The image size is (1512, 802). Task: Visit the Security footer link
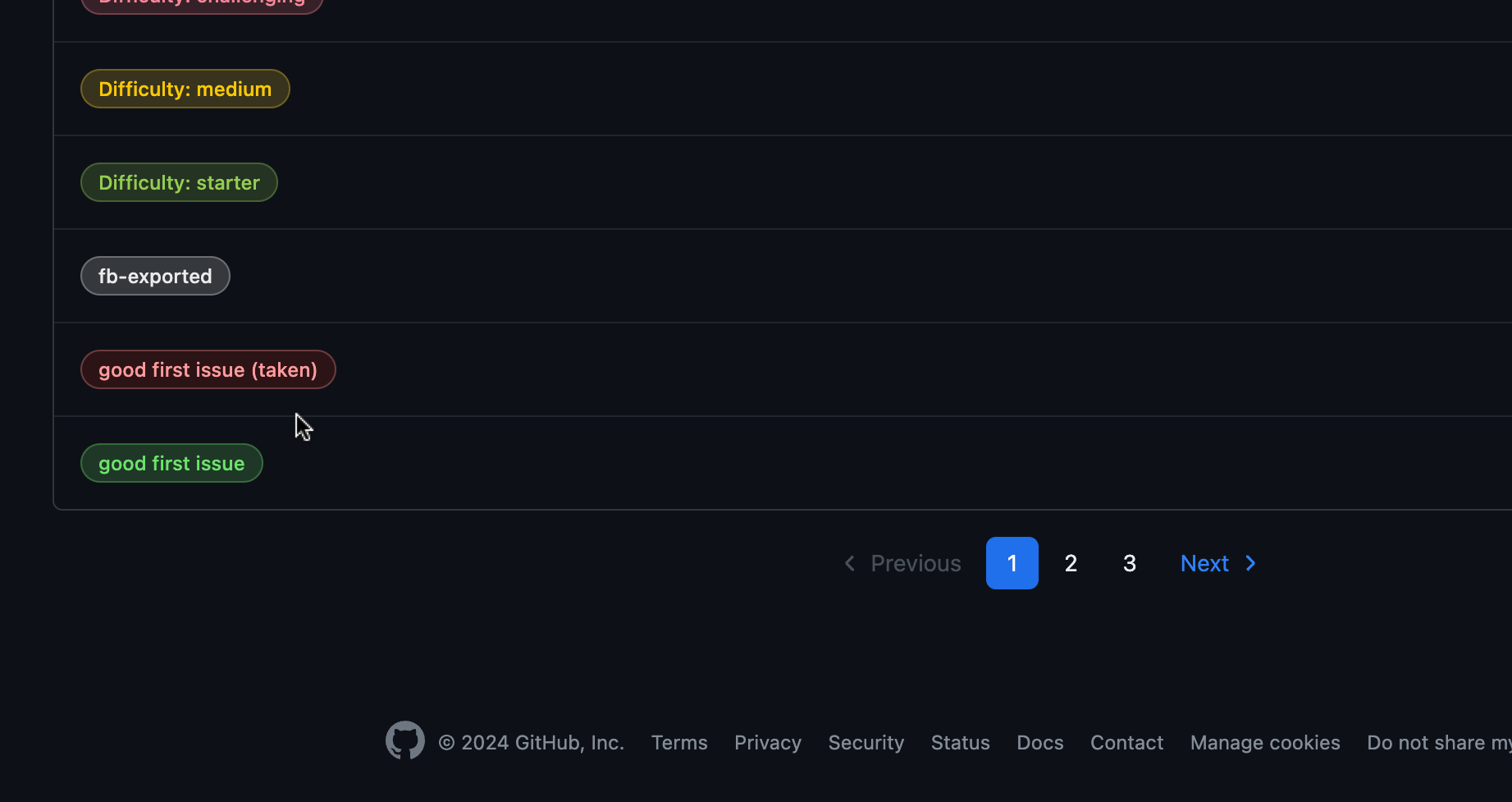866,743
